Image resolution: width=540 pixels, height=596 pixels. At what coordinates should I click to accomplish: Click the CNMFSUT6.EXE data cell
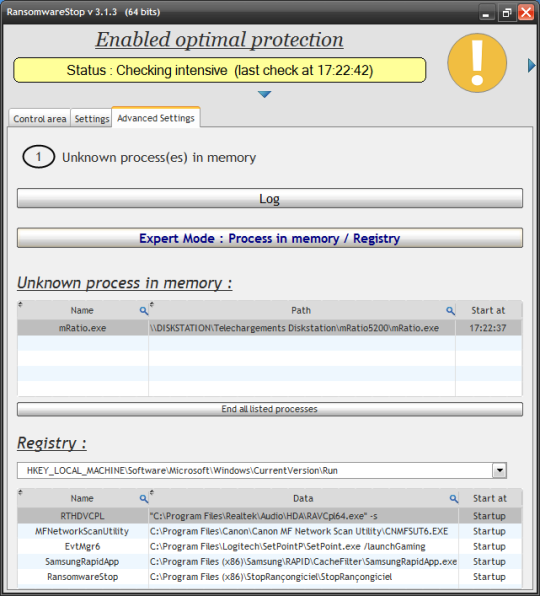point(303,531)
